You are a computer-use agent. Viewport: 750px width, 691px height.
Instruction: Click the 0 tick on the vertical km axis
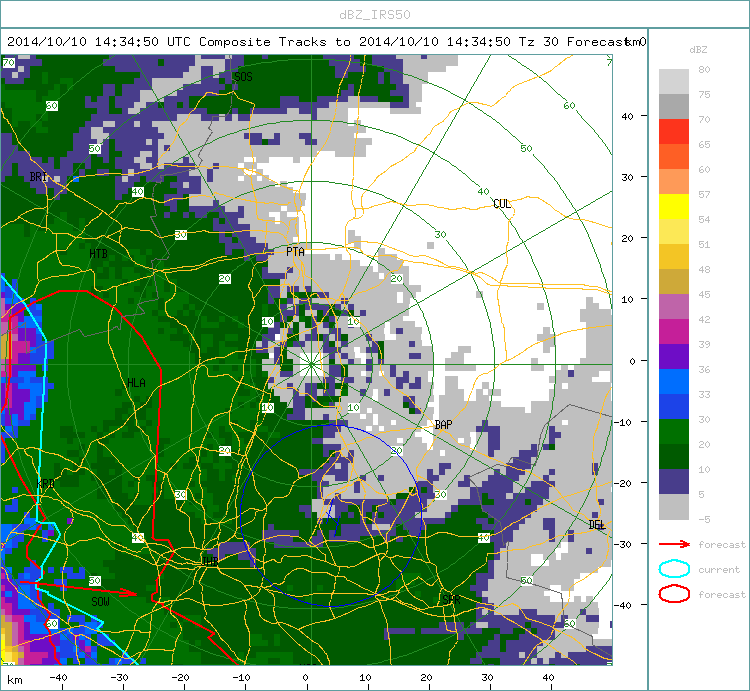pyautogui.click(x=632, y=361)
